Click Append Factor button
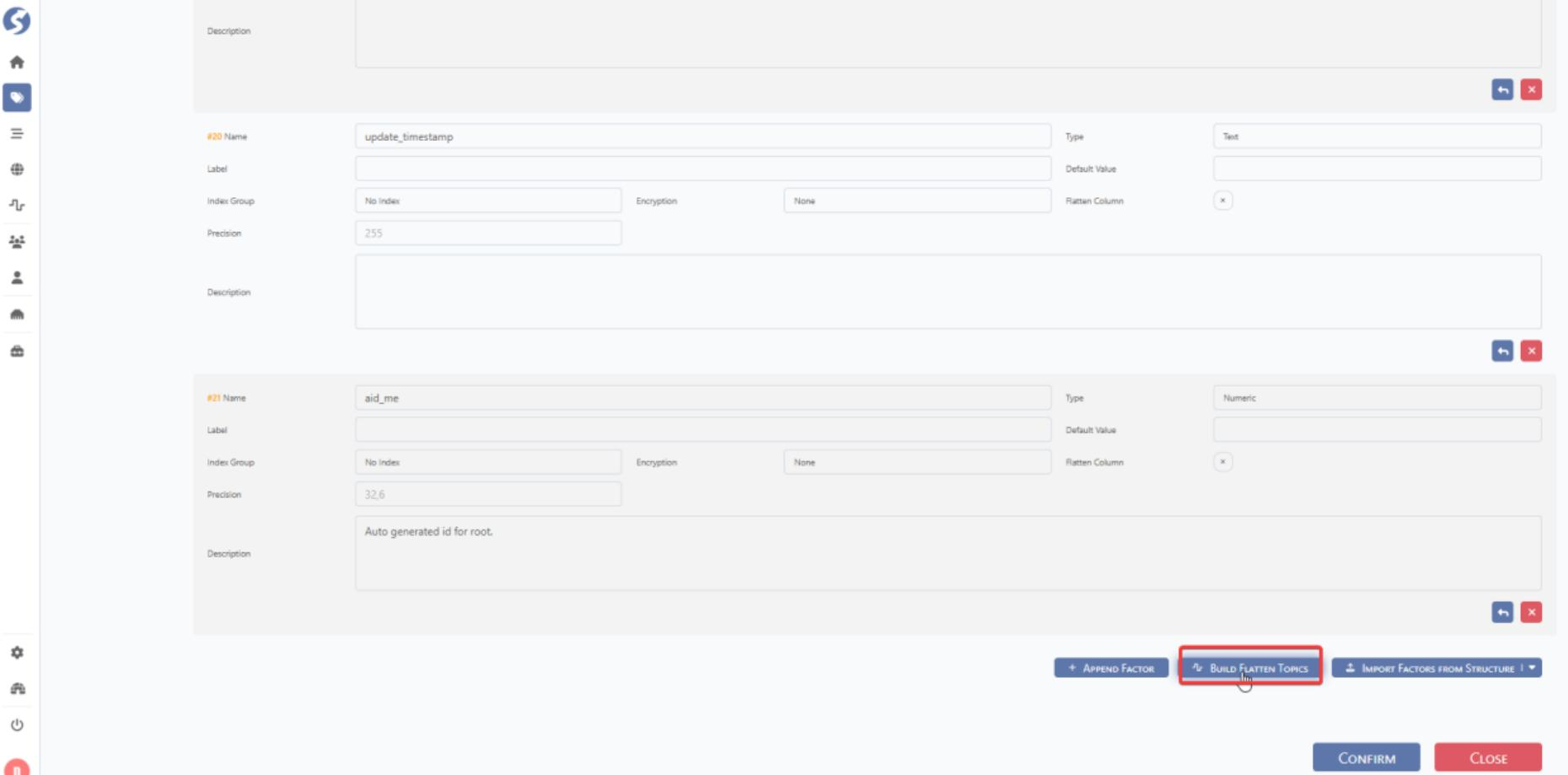The height and width of the screenshot is (775, 1568). [1111, 668]
